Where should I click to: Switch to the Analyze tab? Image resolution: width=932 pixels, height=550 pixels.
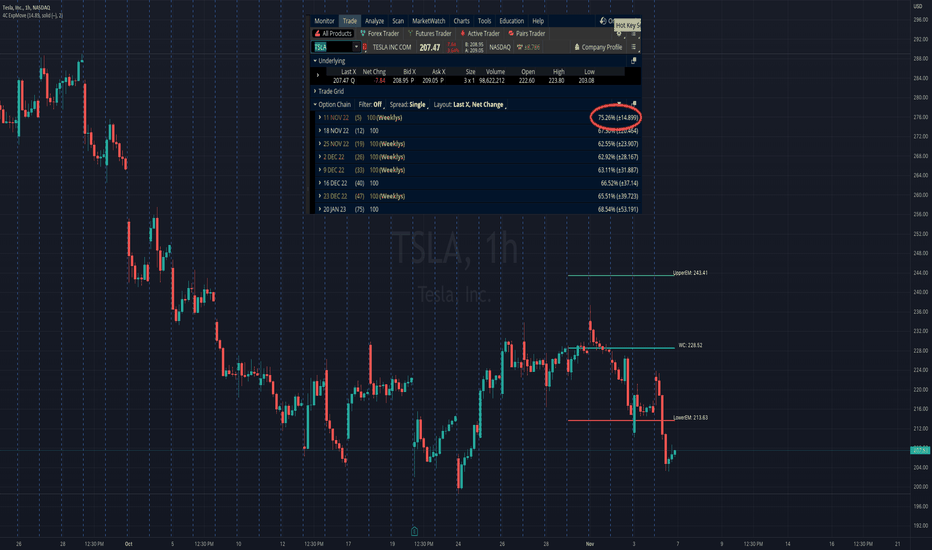point(374,21)
